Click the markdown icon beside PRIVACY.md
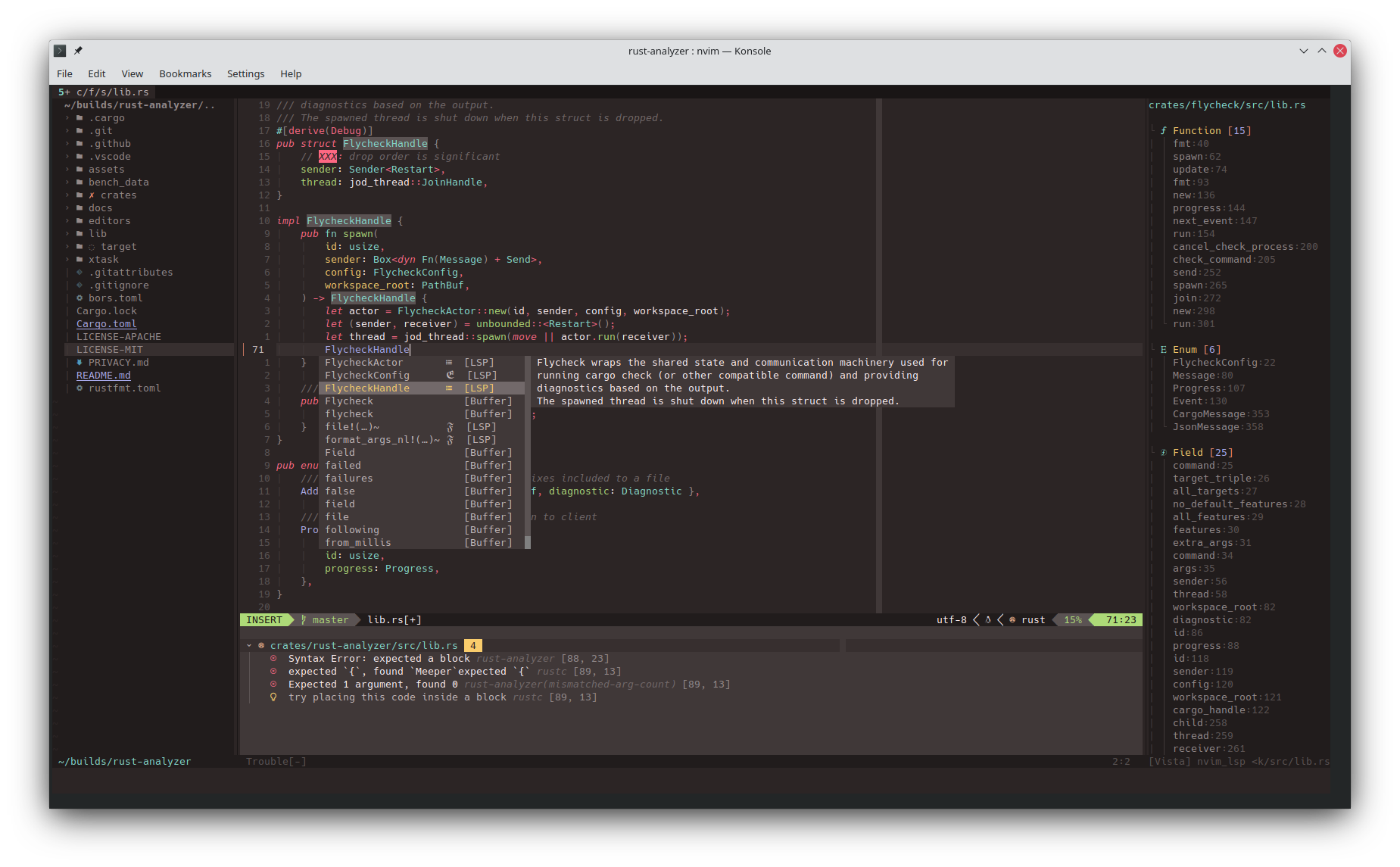1400x867 pixels. pyautogui.click(x=80, y=363)
